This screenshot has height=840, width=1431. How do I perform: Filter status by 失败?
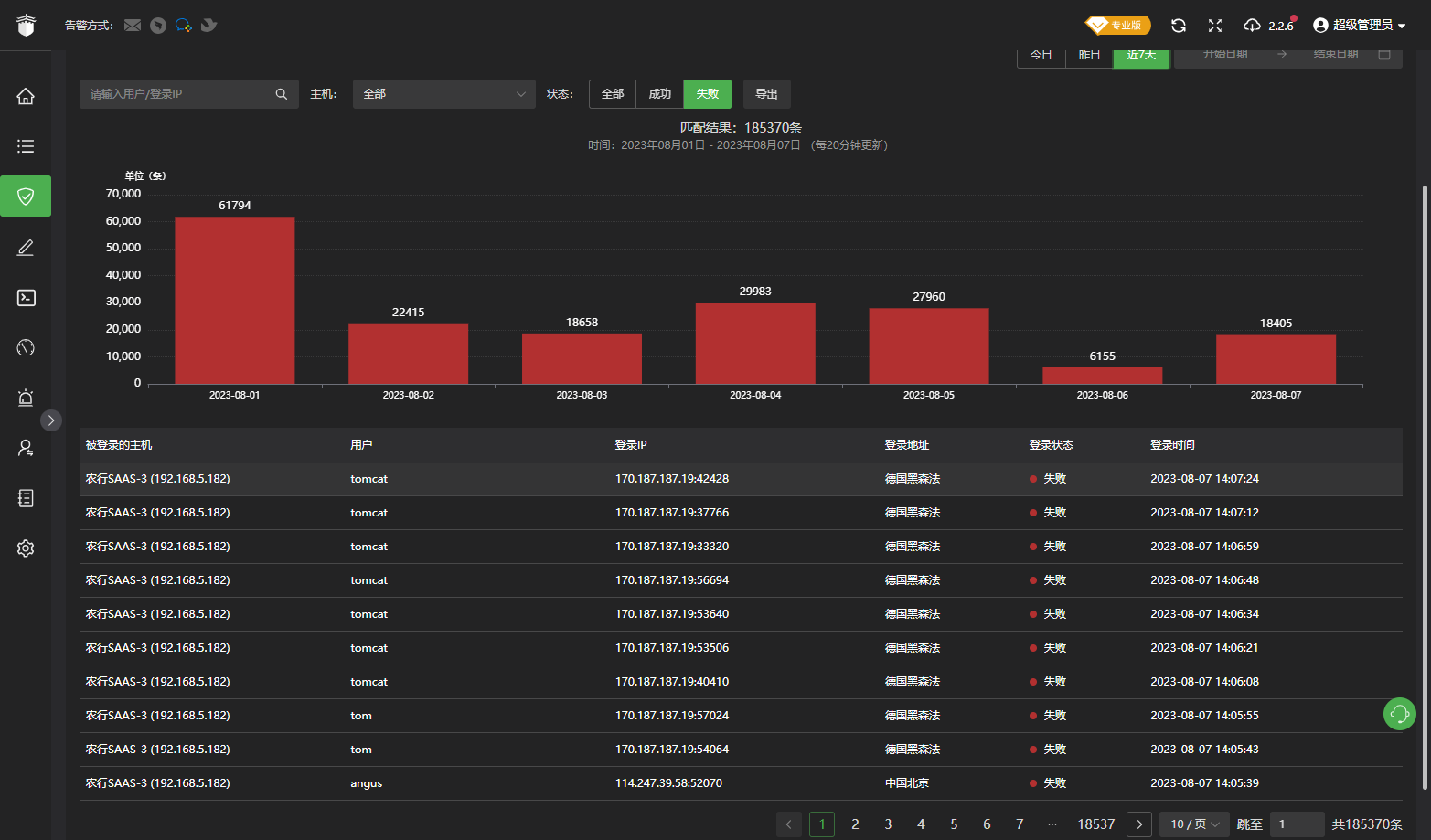pyautogui.click(x=708, y=94)
